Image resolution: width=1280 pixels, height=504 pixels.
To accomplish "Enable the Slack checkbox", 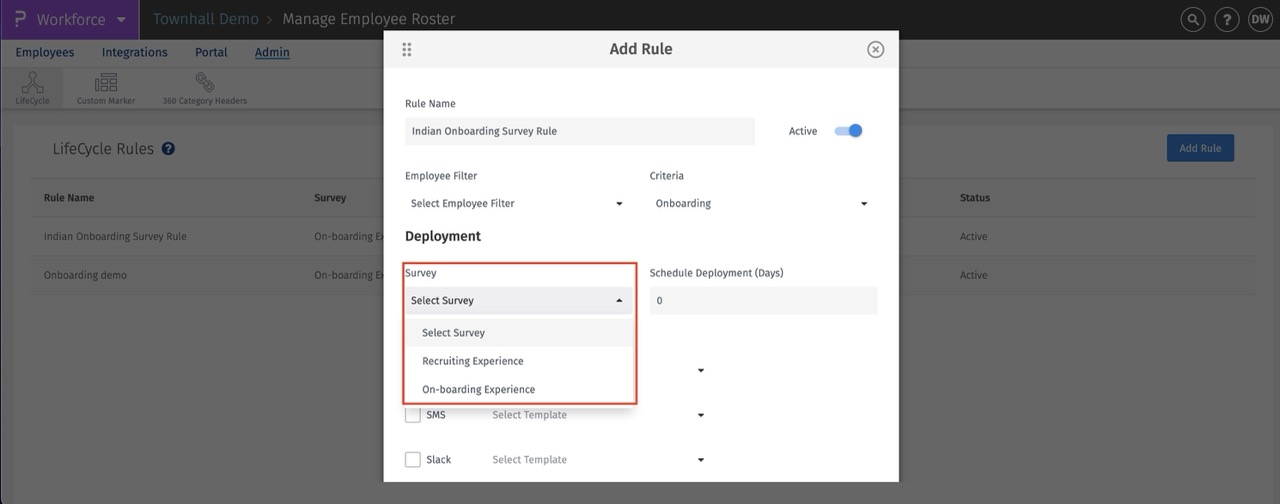I will pyautogui.click(x=413, y=460).
